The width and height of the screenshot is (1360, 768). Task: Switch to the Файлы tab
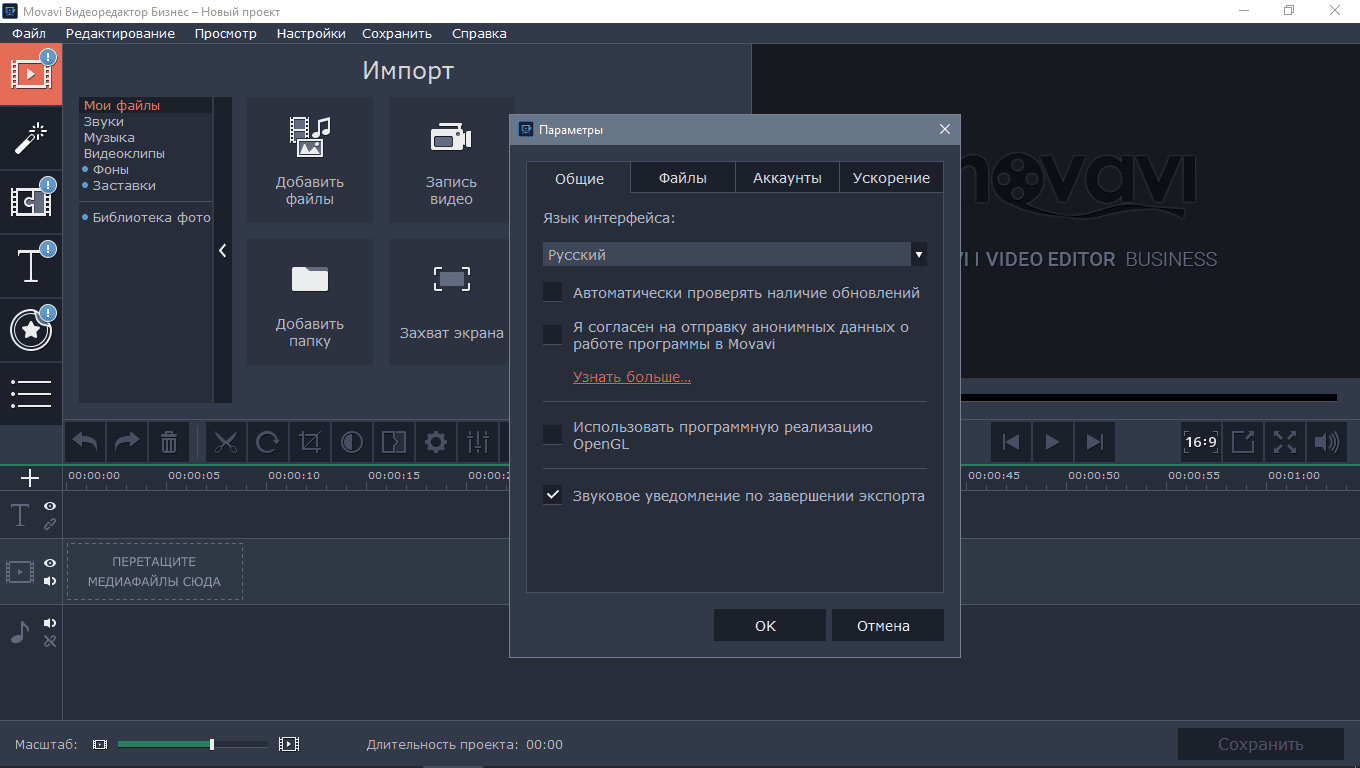[x=682, y=178]
